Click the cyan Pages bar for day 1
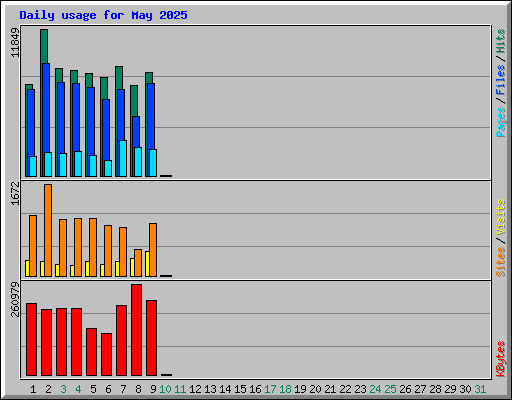 33,166
